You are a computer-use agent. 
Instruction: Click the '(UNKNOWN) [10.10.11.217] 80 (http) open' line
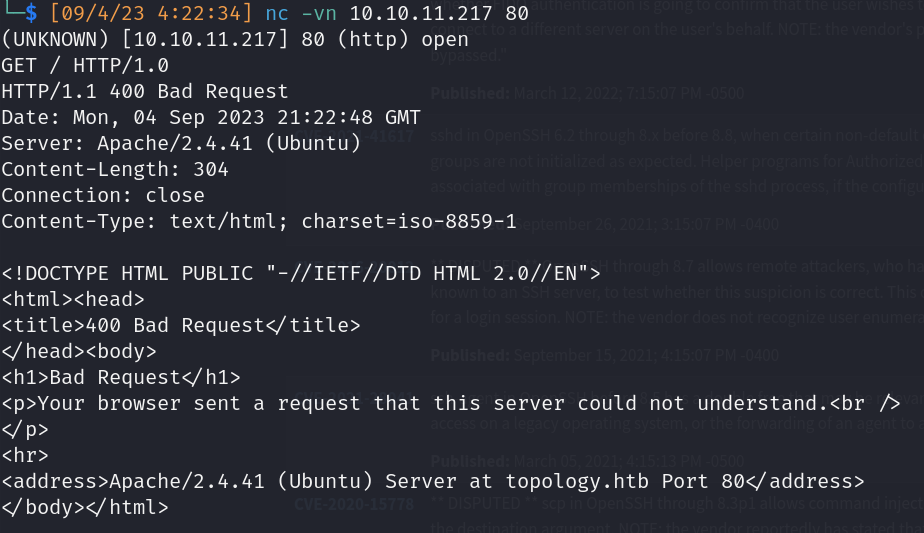pos(235,41)
